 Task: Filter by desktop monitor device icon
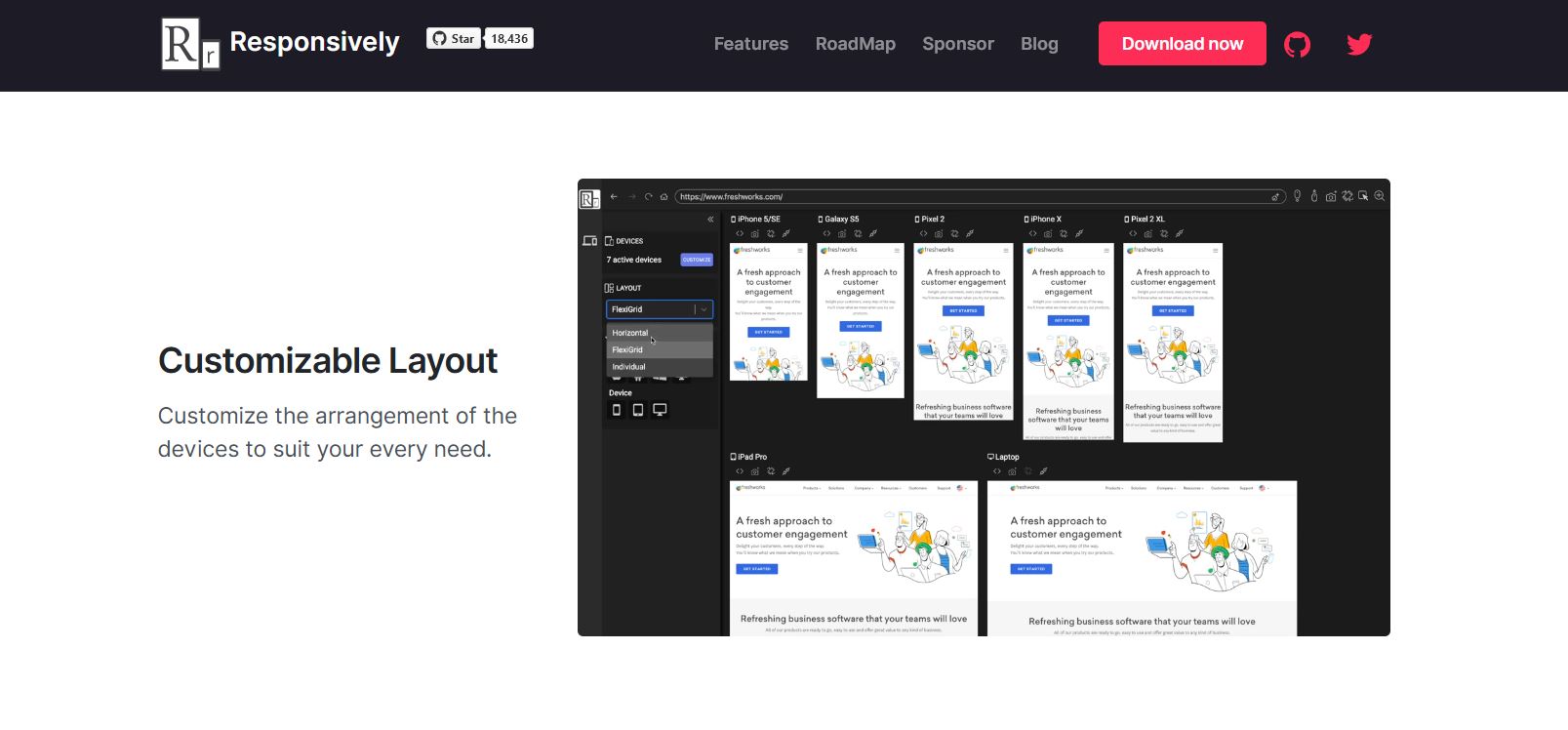tap(660, 410)
